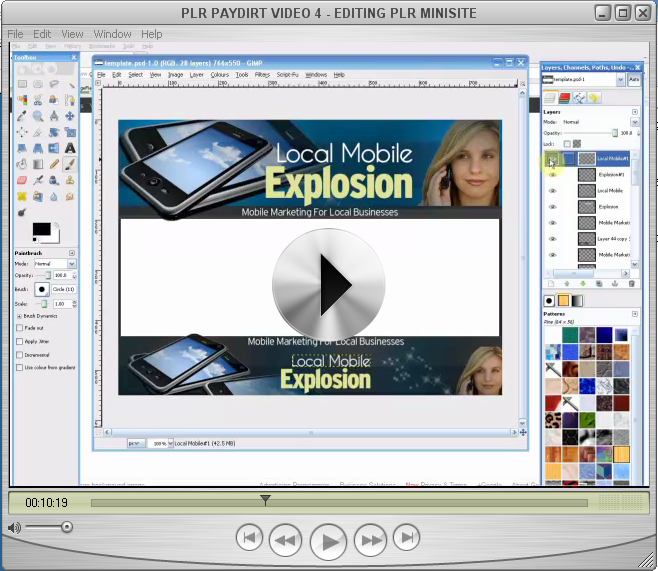Hide the Layer 44 copy eye icon

[x=552, y=239]
